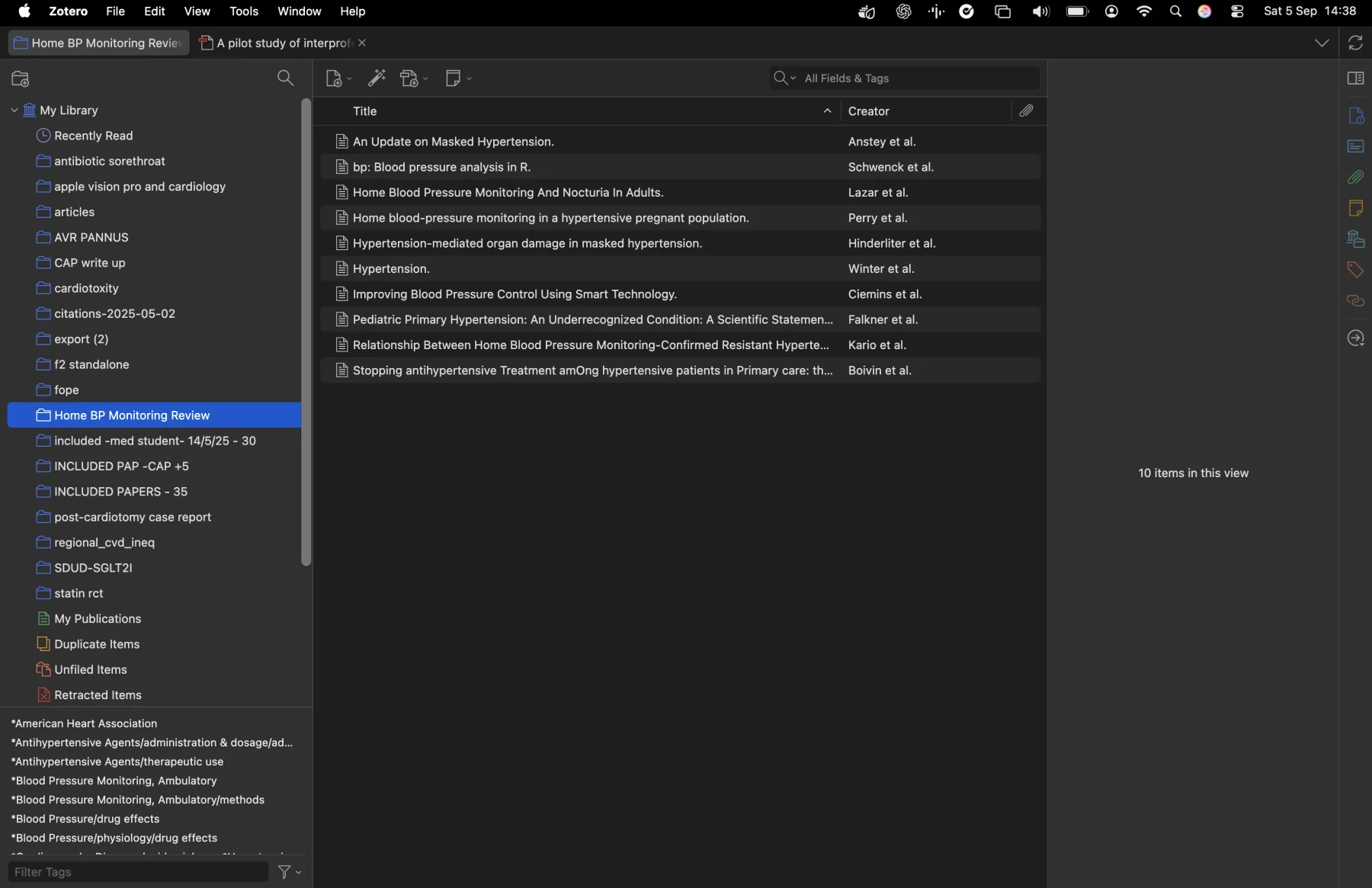Open the Abstract section icon
Viewport: 1372px width, 888px height.
tap(1356, 146)
